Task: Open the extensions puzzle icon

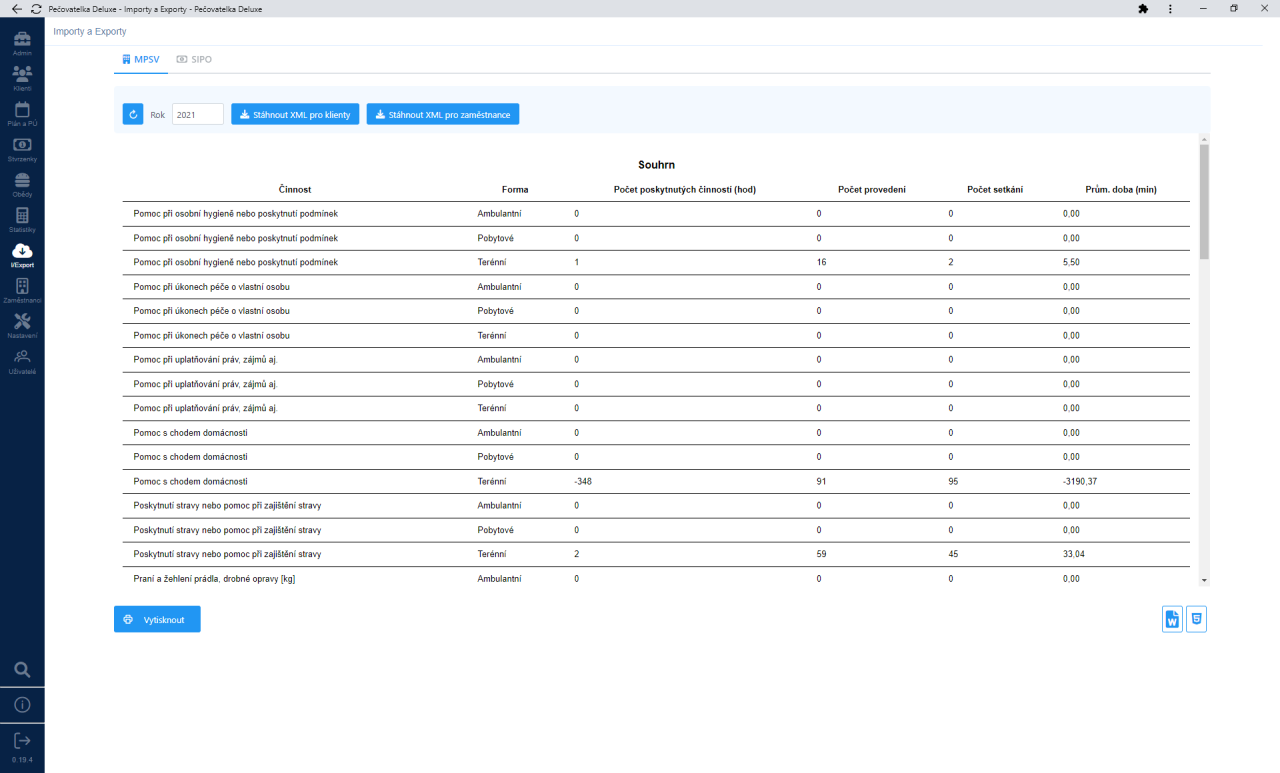Action: click(x=1143, y=8)
